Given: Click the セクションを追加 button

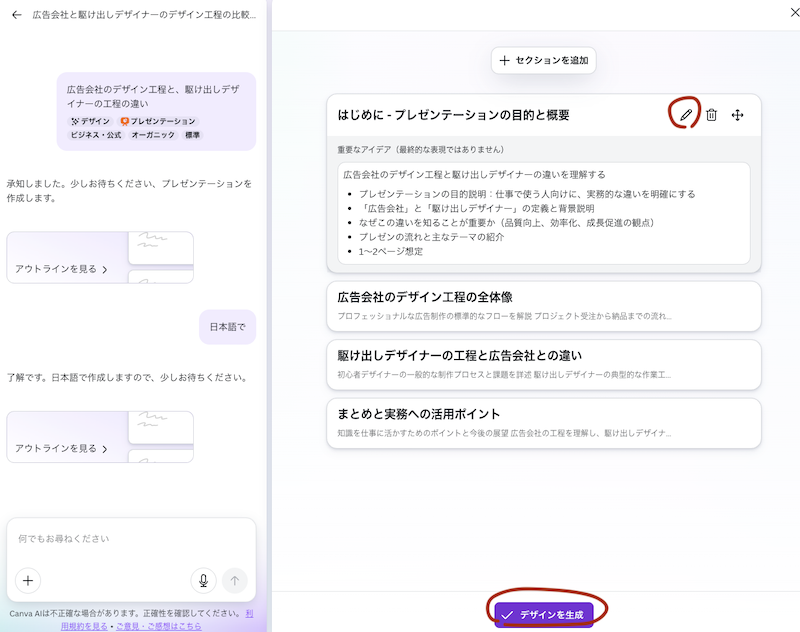Looking at the screenshot, I should coord(543,60).
